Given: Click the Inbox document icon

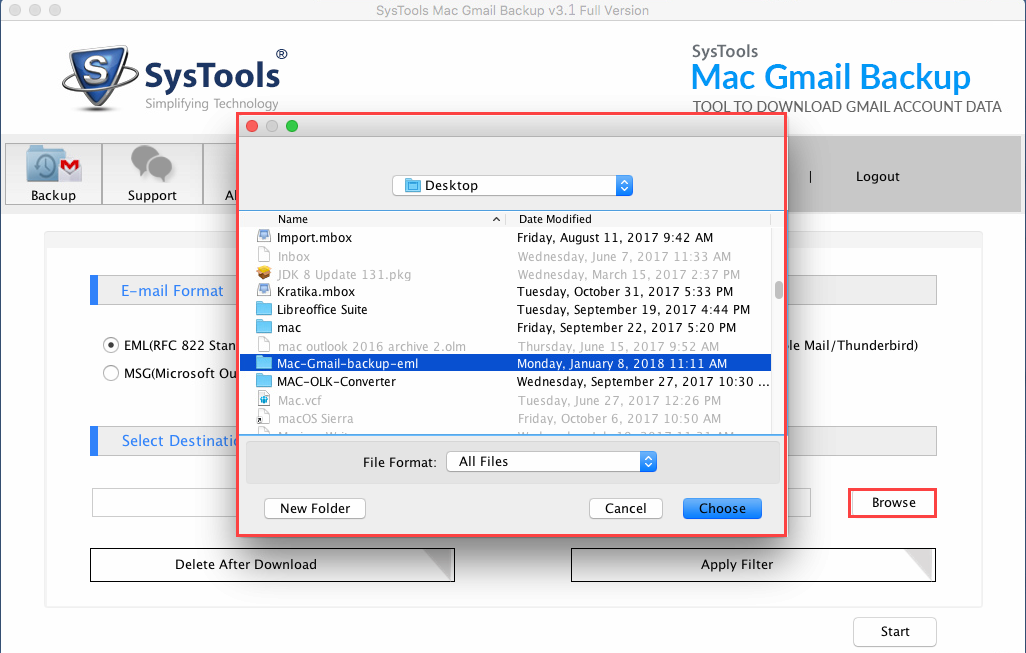Looking at the screenshot, I should pyautogui.click(x=264, y=255).
